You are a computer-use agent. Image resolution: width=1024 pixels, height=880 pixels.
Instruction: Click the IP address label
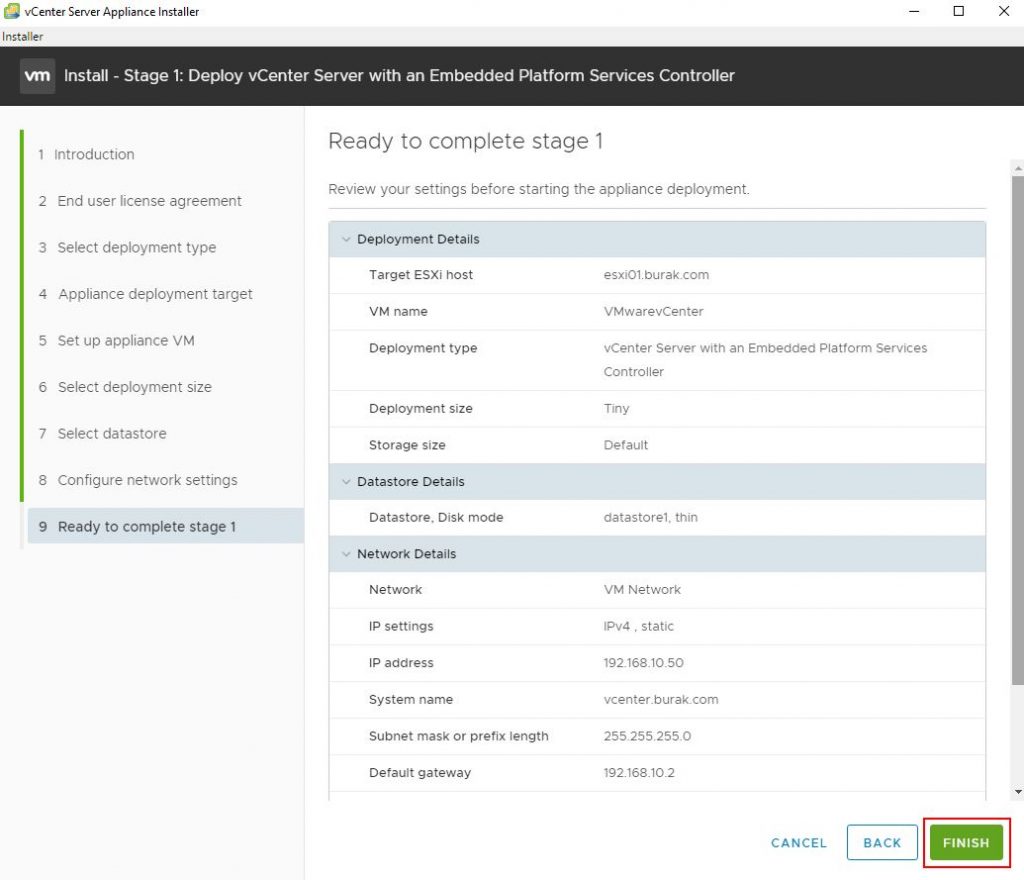[401, 663]
